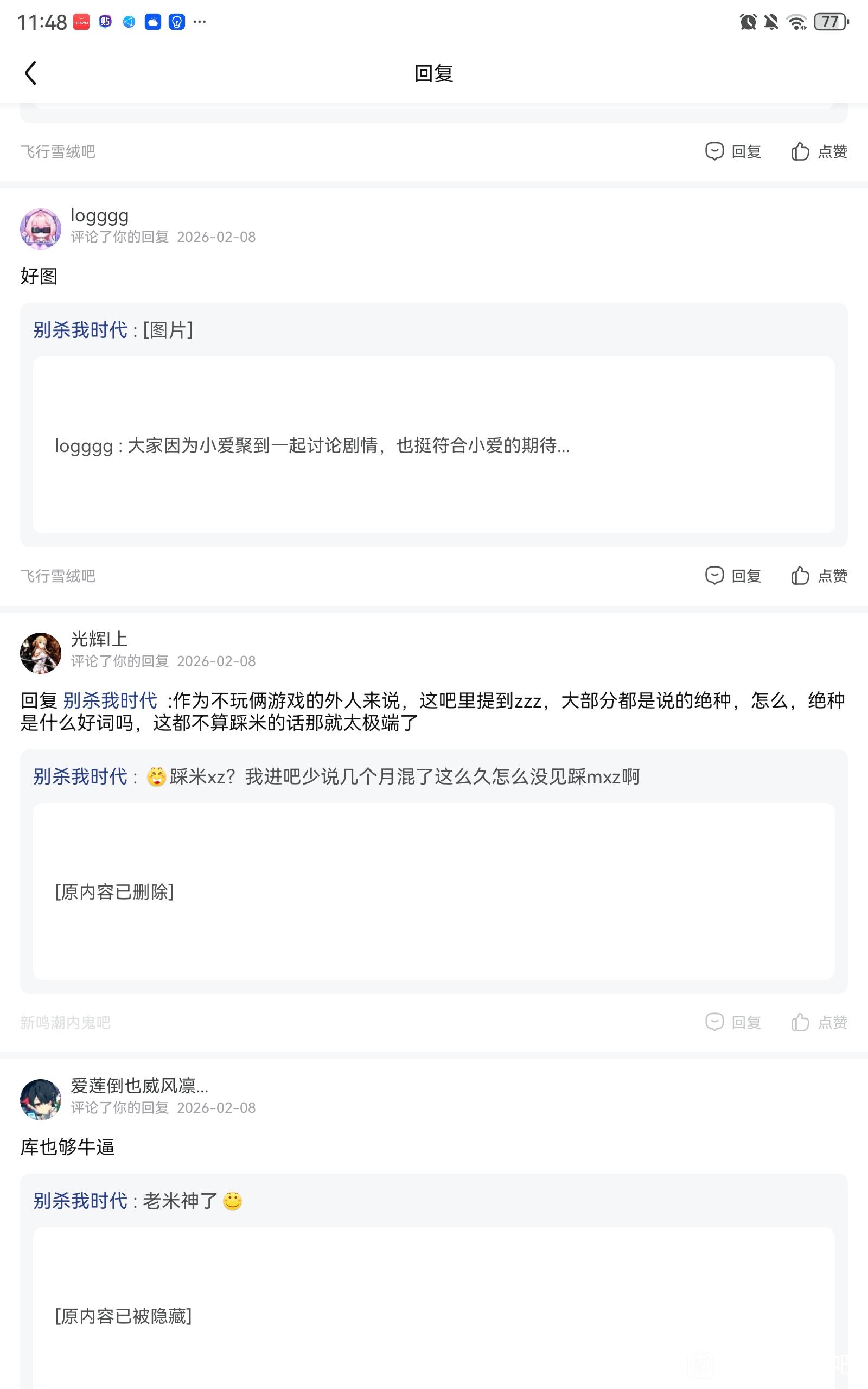The width and height of the screenshot is (868, 1389).
Task: Open the 新鸣潮内鬼吧 forum link
Action: [66, 1022]
